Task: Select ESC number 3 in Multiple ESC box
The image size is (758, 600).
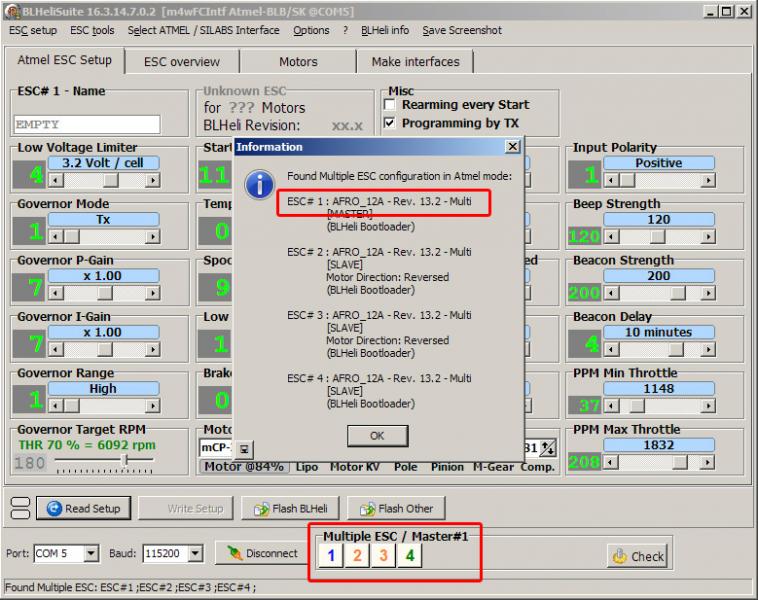Action: click(383, 556)
